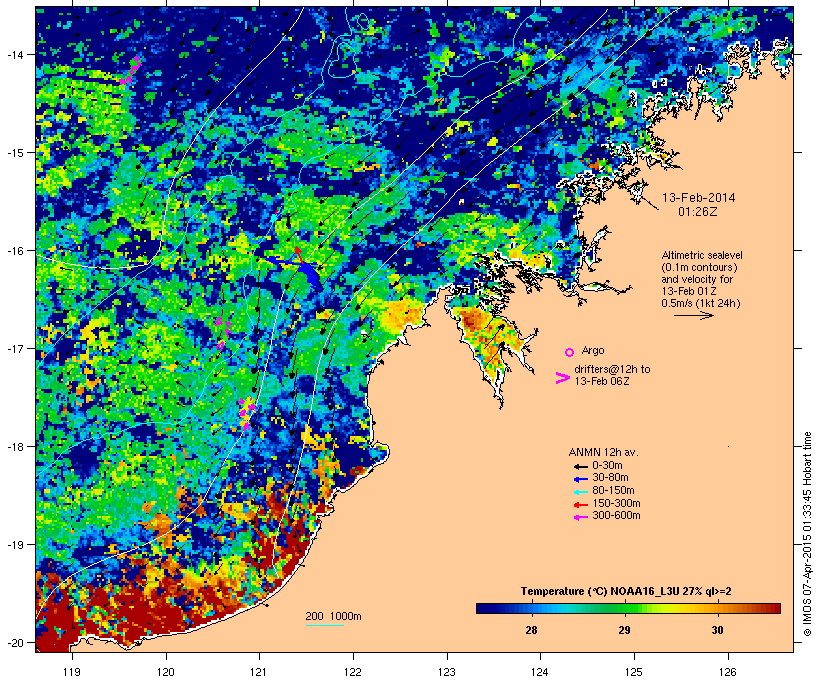Viewport: 820px width, 680px height.
Task: Click the 28 degree region of the colorbar
Action: coord(531,608)
